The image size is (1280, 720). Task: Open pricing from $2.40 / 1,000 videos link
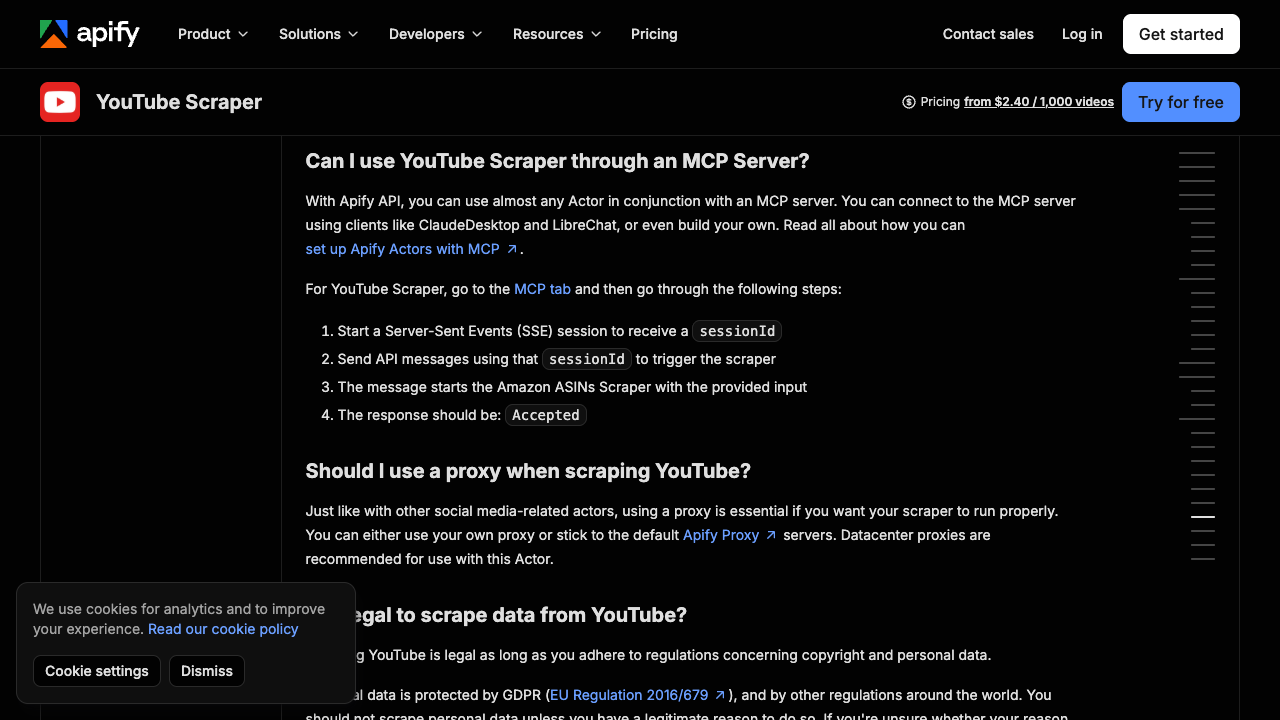click(x=1039, y=102)
